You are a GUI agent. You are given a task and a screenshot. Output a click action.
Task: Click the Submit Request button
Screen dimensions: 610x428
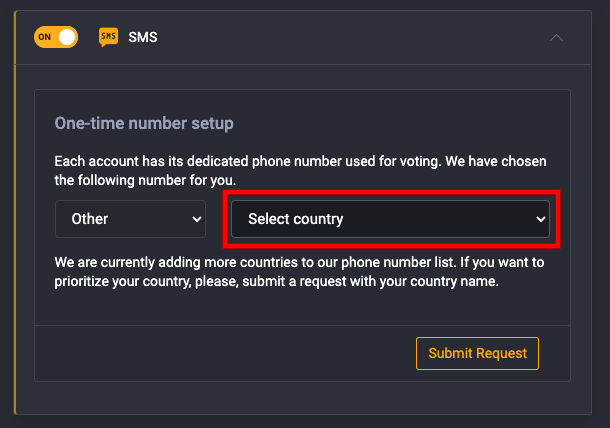[x=477, y=353]
